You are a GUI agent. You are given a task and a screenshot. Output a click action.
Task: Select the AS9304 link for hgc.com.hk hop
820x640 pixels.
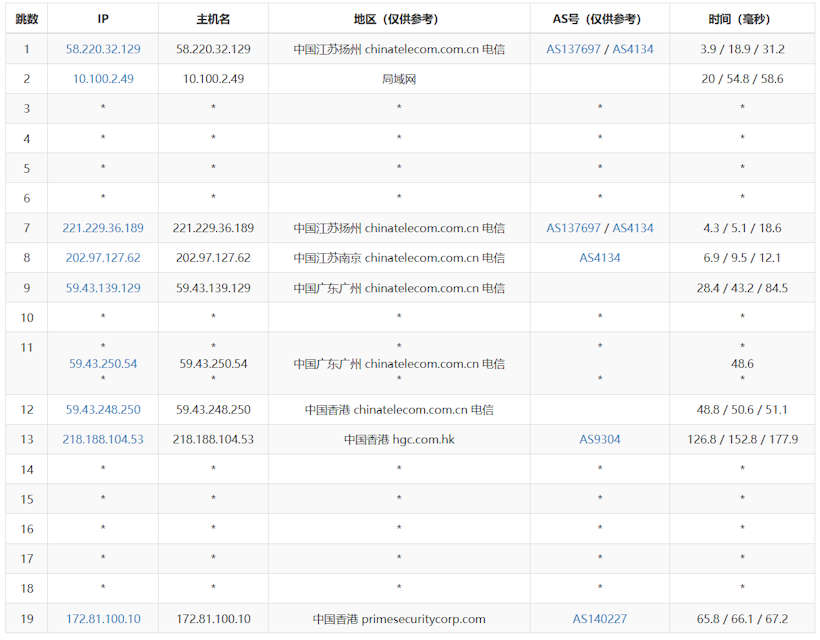[597, 439]
